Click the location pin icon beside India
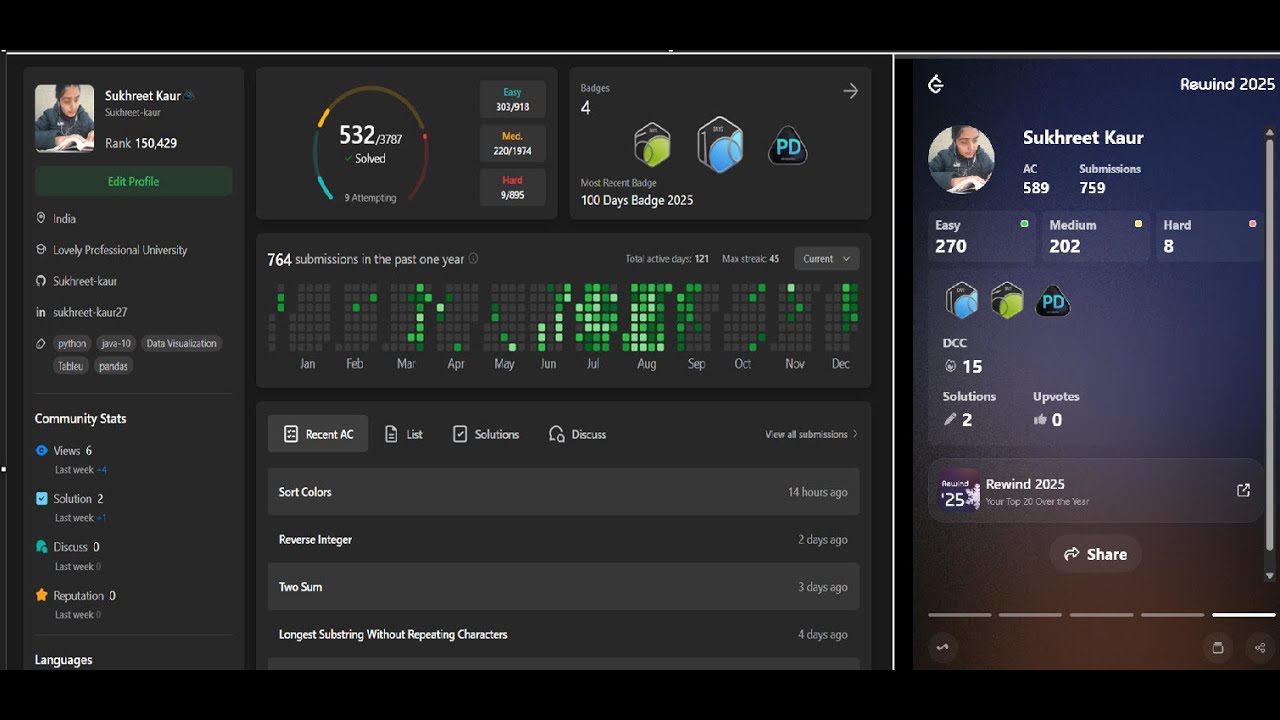The width and height of the screenshot is (1280, 720). pyautogui.click(x=41, y=218)
